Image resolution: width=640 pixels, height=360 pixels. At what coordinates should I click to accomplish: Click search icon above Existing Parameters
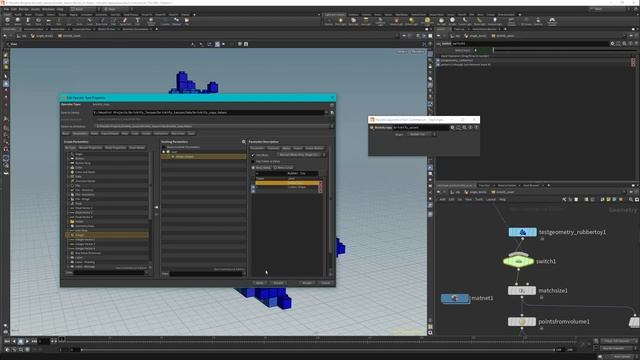coord(244,142)
